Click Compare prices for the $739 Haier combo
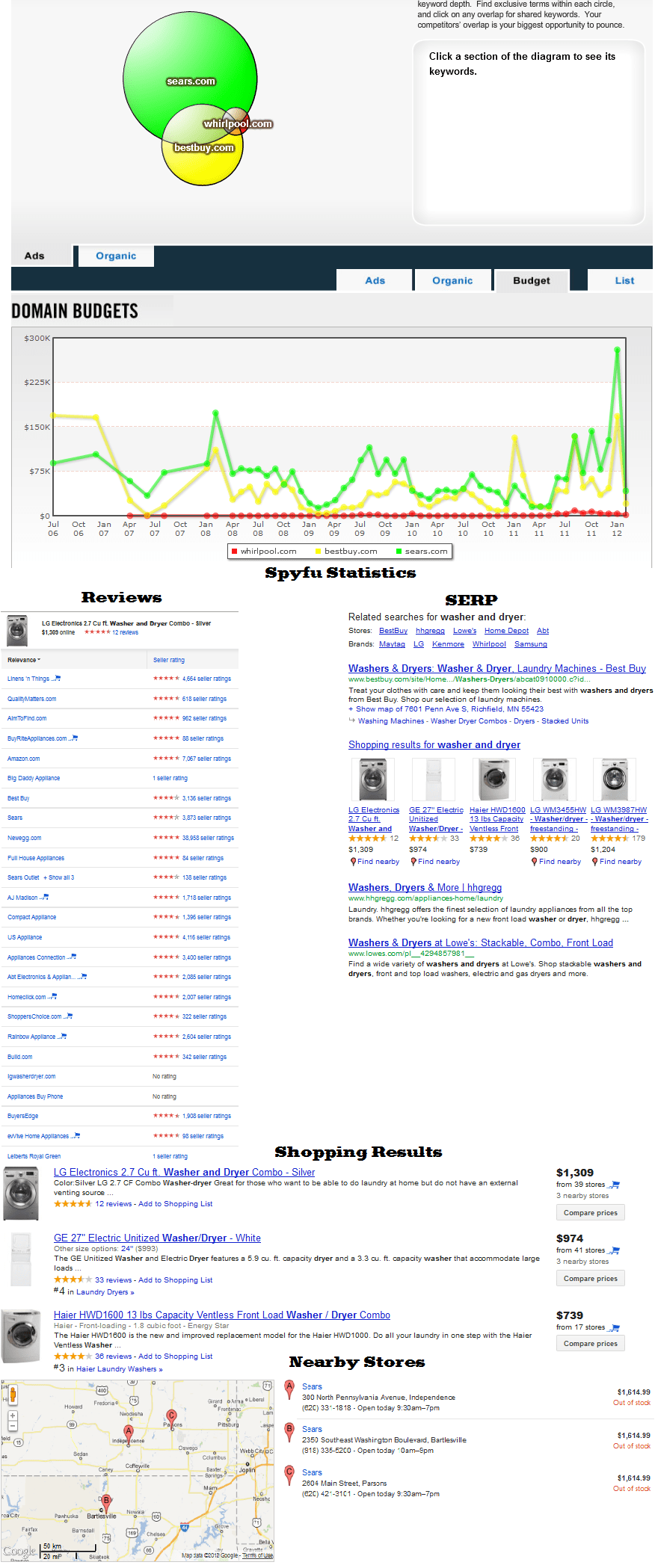This screenshot has width=655, height=1568. click(591, 1344)
